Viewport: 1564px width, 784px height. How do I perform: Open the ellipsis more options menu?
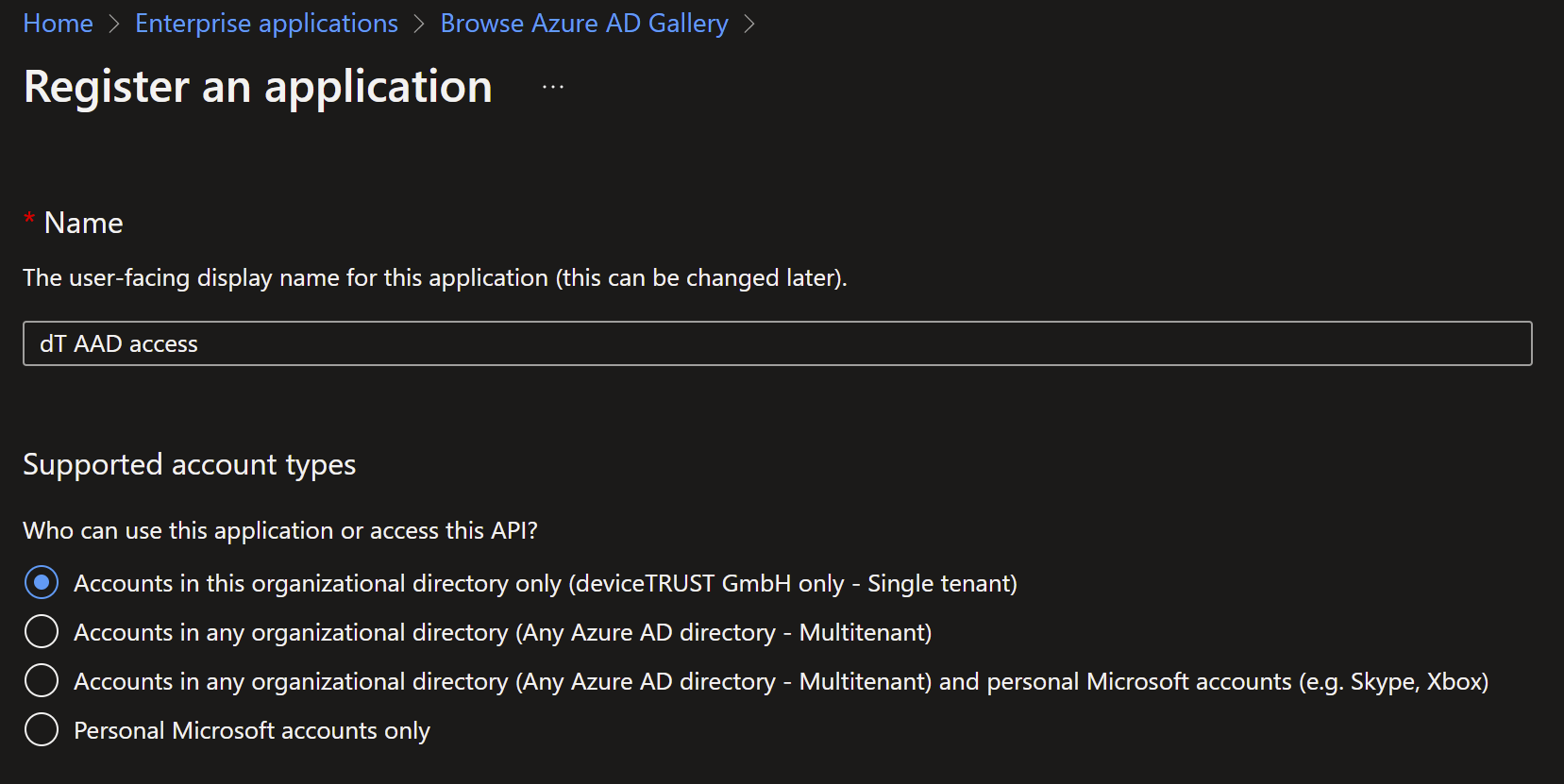coord(553,87)
